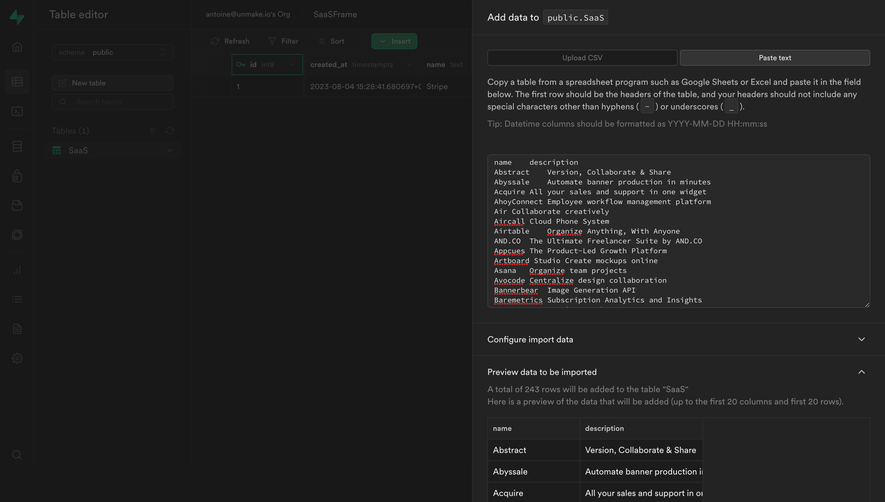The image size is (885, 502).
Task: Open antoine@unmake.io's Org breadcrumb
Action: coord(248,14)
